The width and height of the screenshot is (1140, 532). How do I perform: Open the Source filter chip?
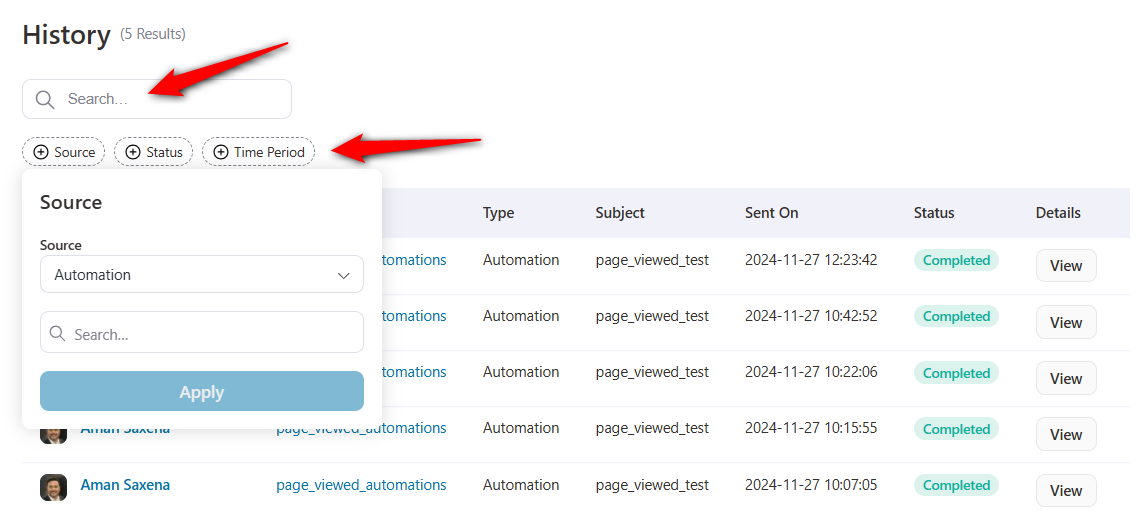click(64, 152)
